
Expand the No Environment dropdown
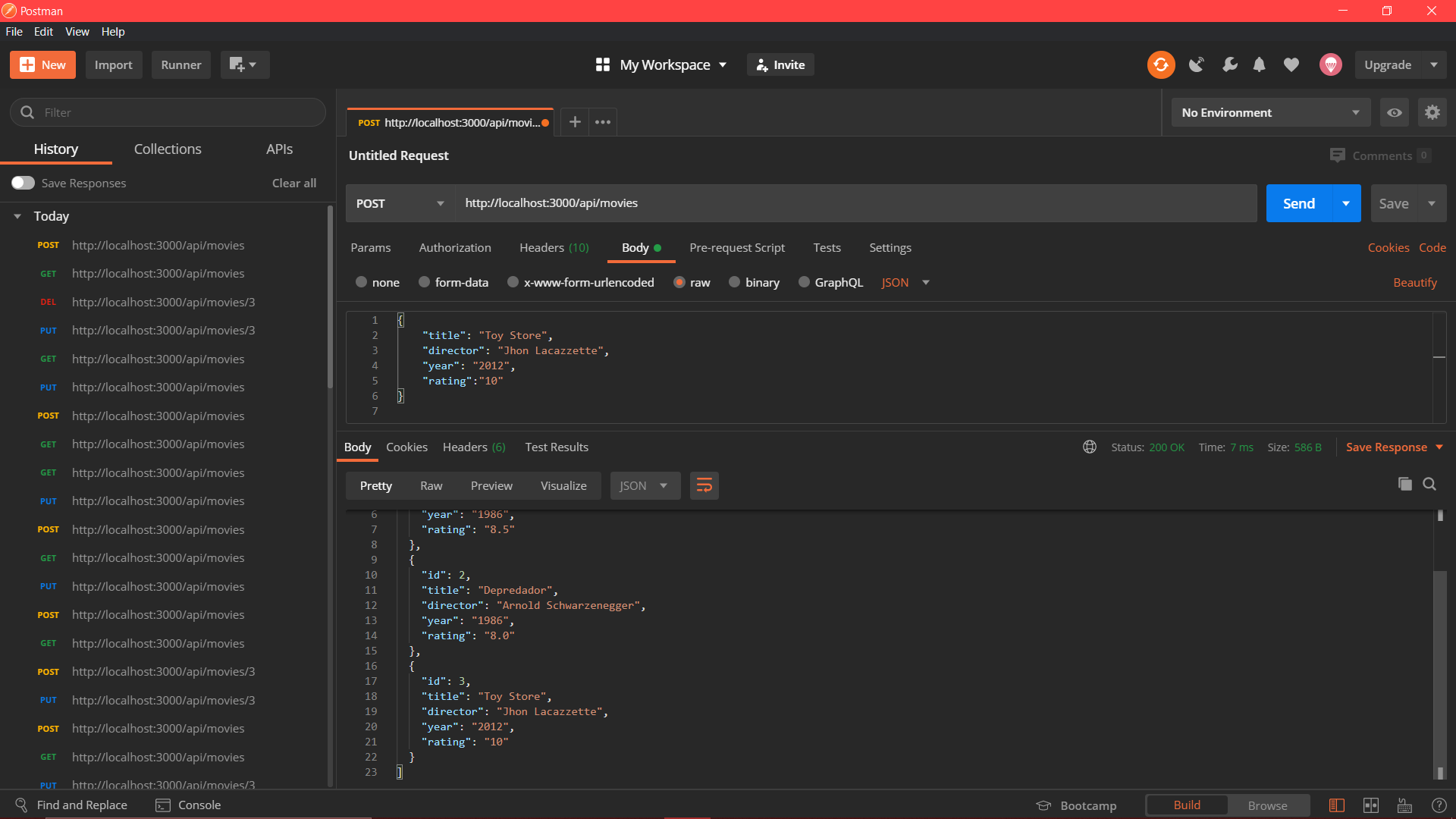tap(1270, 112)
